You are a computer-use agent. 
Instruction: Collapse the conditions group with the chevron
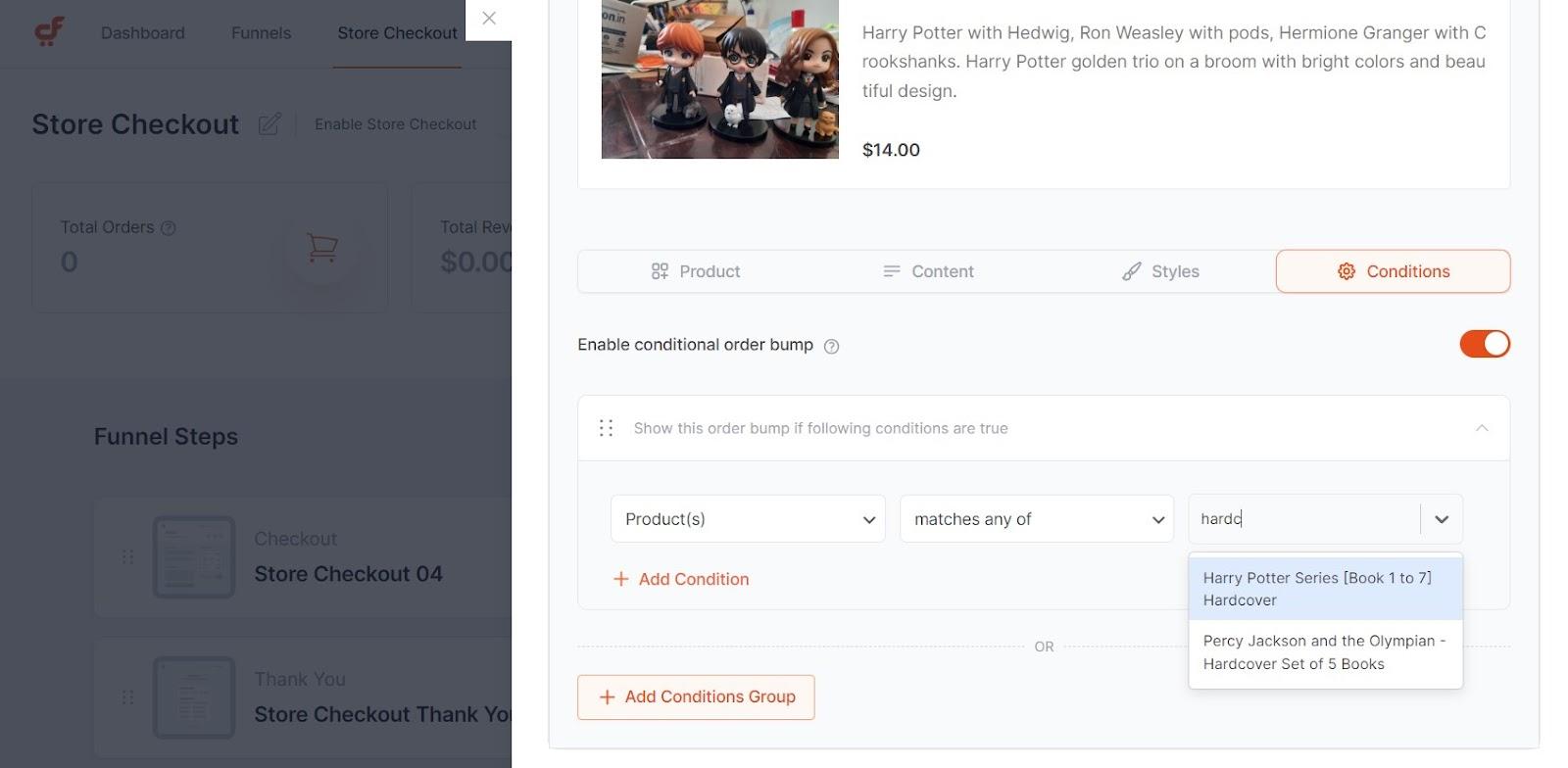1482,428
